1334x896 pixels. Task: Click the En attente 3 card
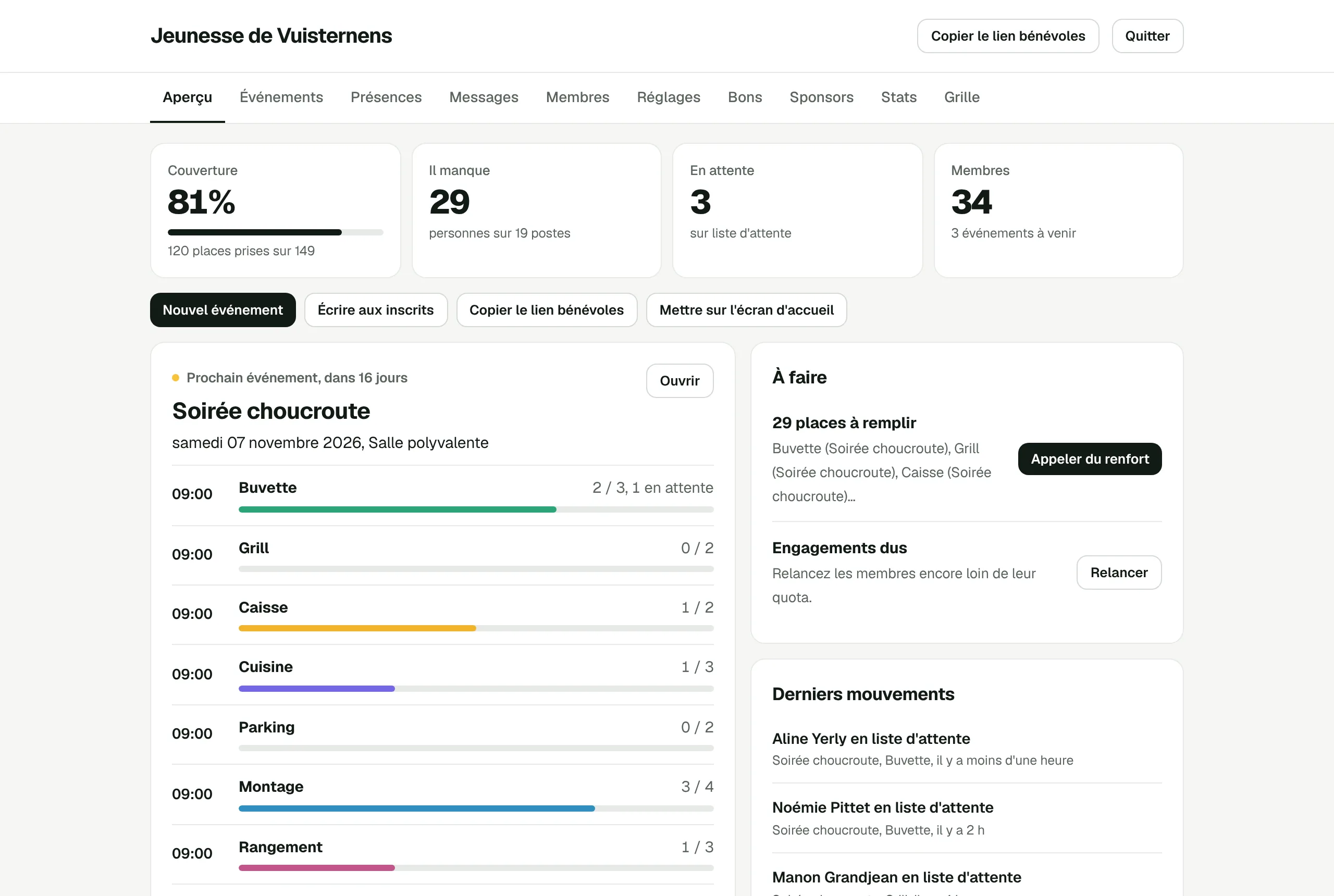797,210
